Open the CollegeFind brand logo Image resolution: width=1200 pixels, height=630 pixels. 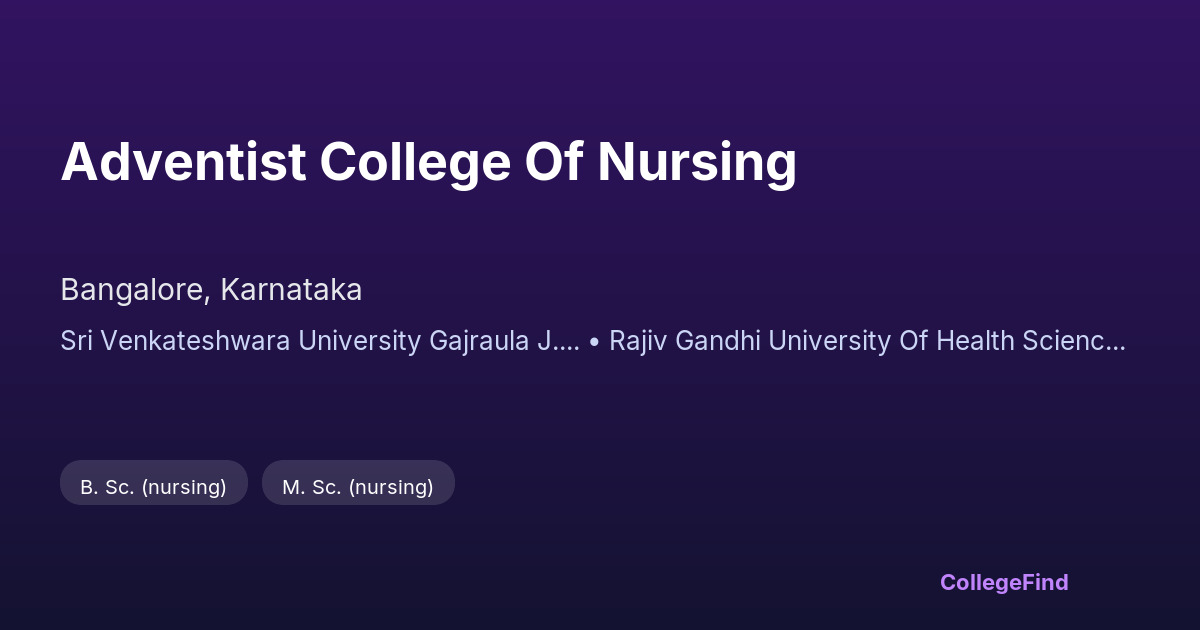pos(1003,582)
